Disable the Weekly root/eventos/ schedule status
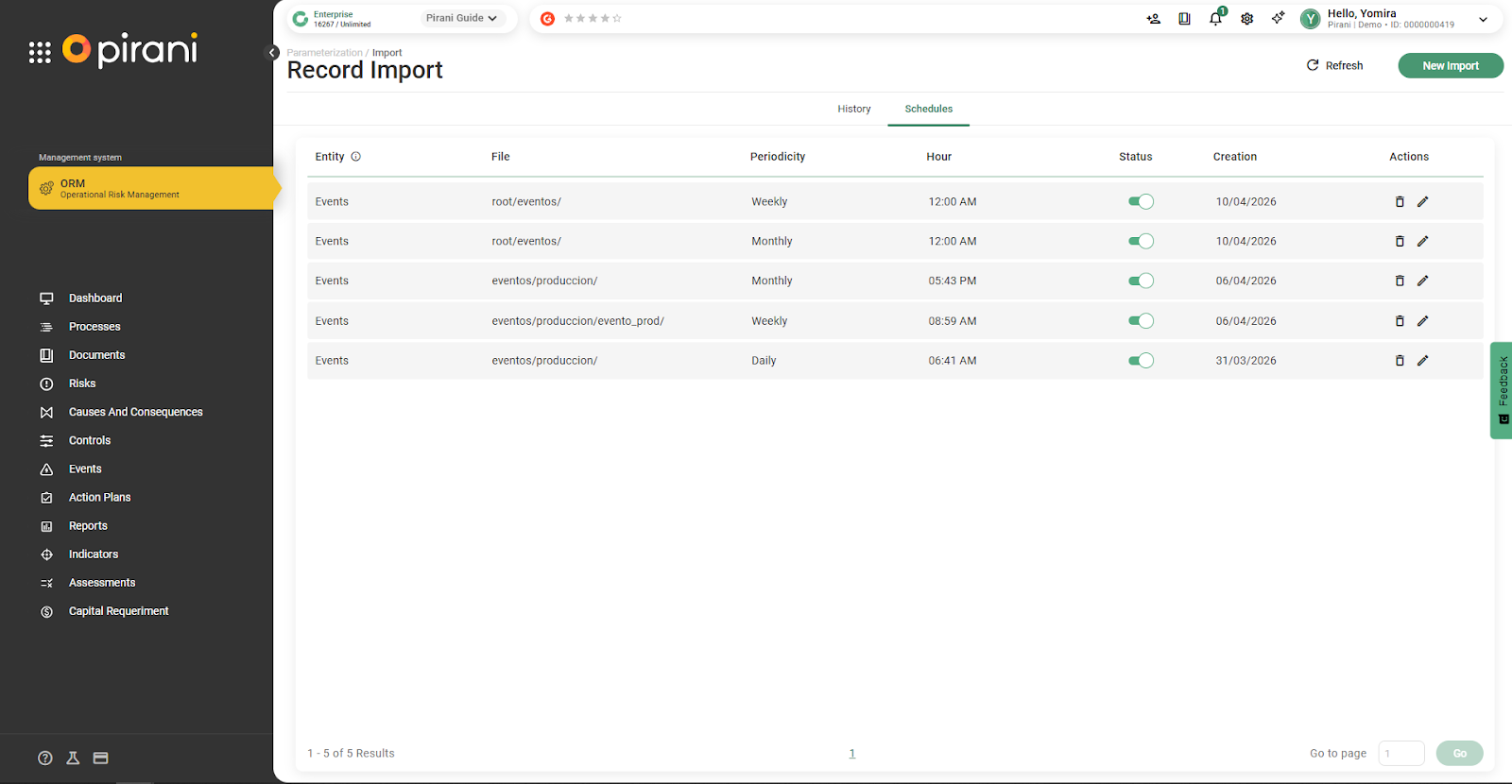The width and height of the screenshot is (1512, 784). tap(1141, 201)
